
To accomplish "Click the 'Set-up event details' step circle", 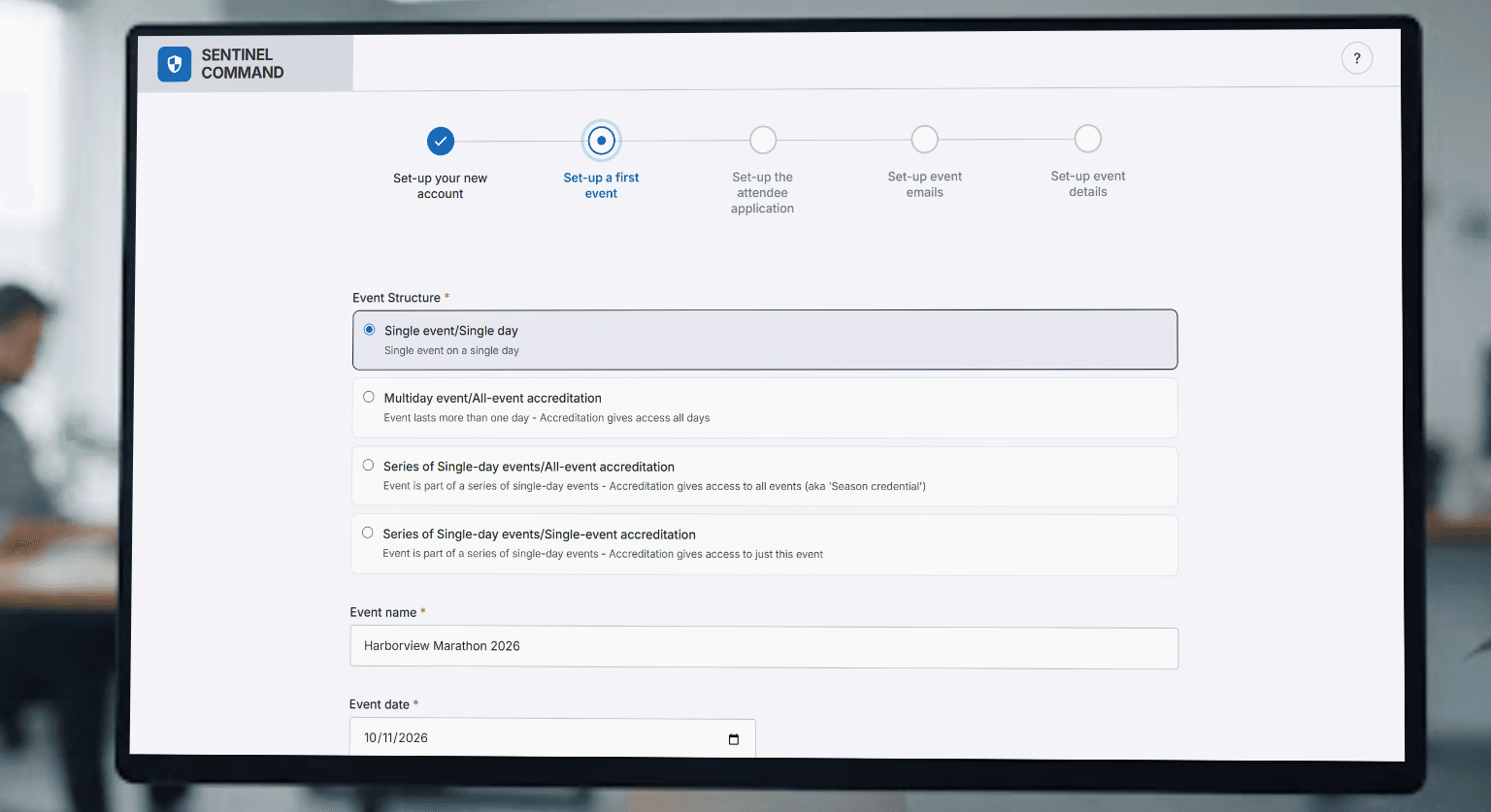I will pyautogui.click(x=1088, y=139).
